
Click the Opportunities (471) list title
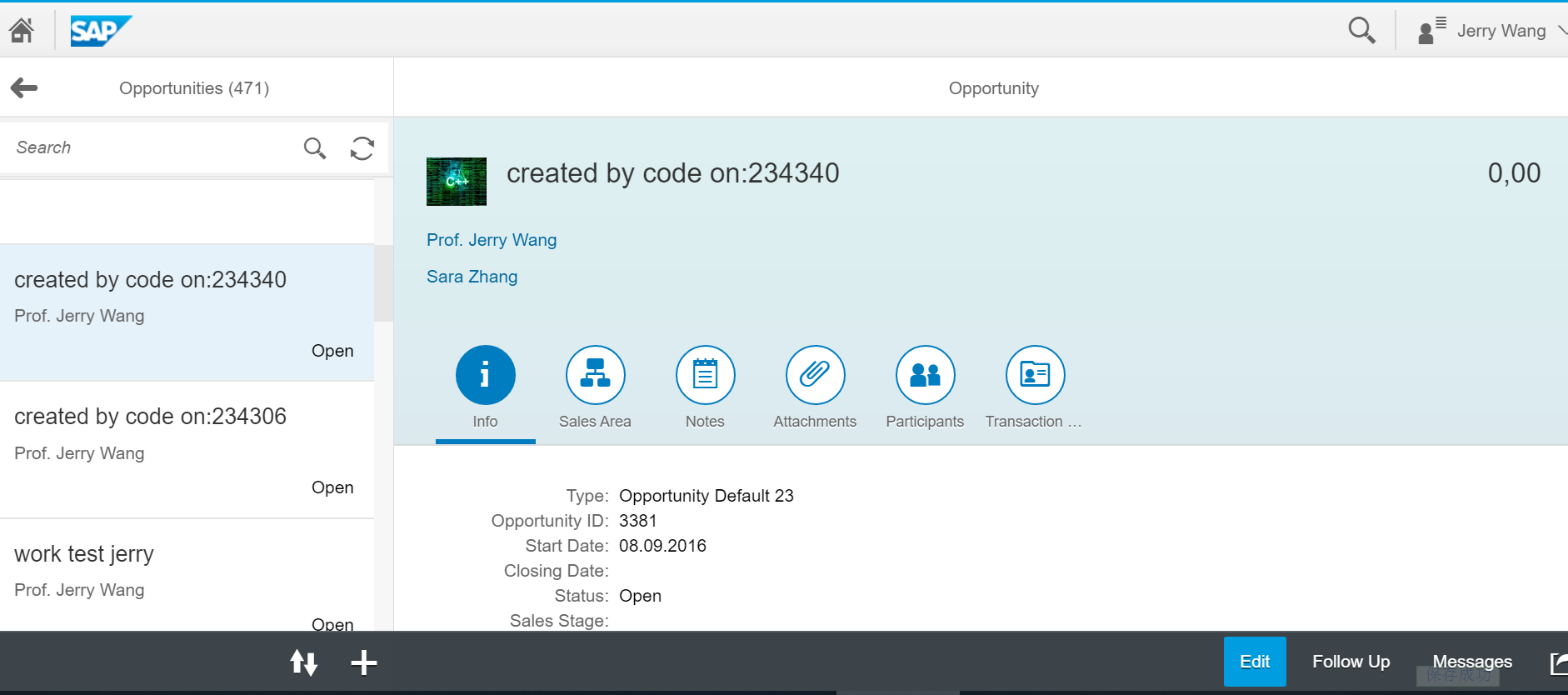[x=194, y=88]
